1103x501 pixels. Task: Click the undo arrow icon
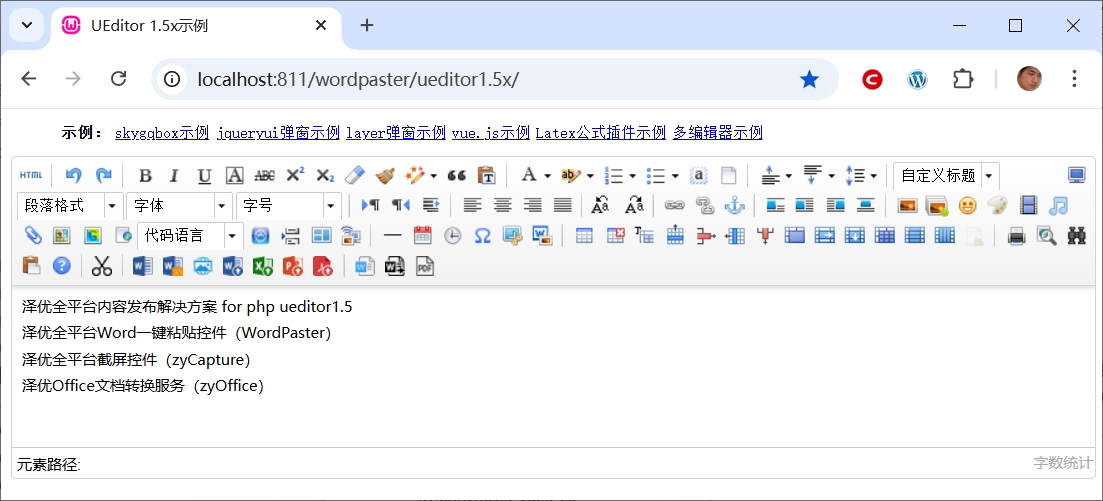73,176
